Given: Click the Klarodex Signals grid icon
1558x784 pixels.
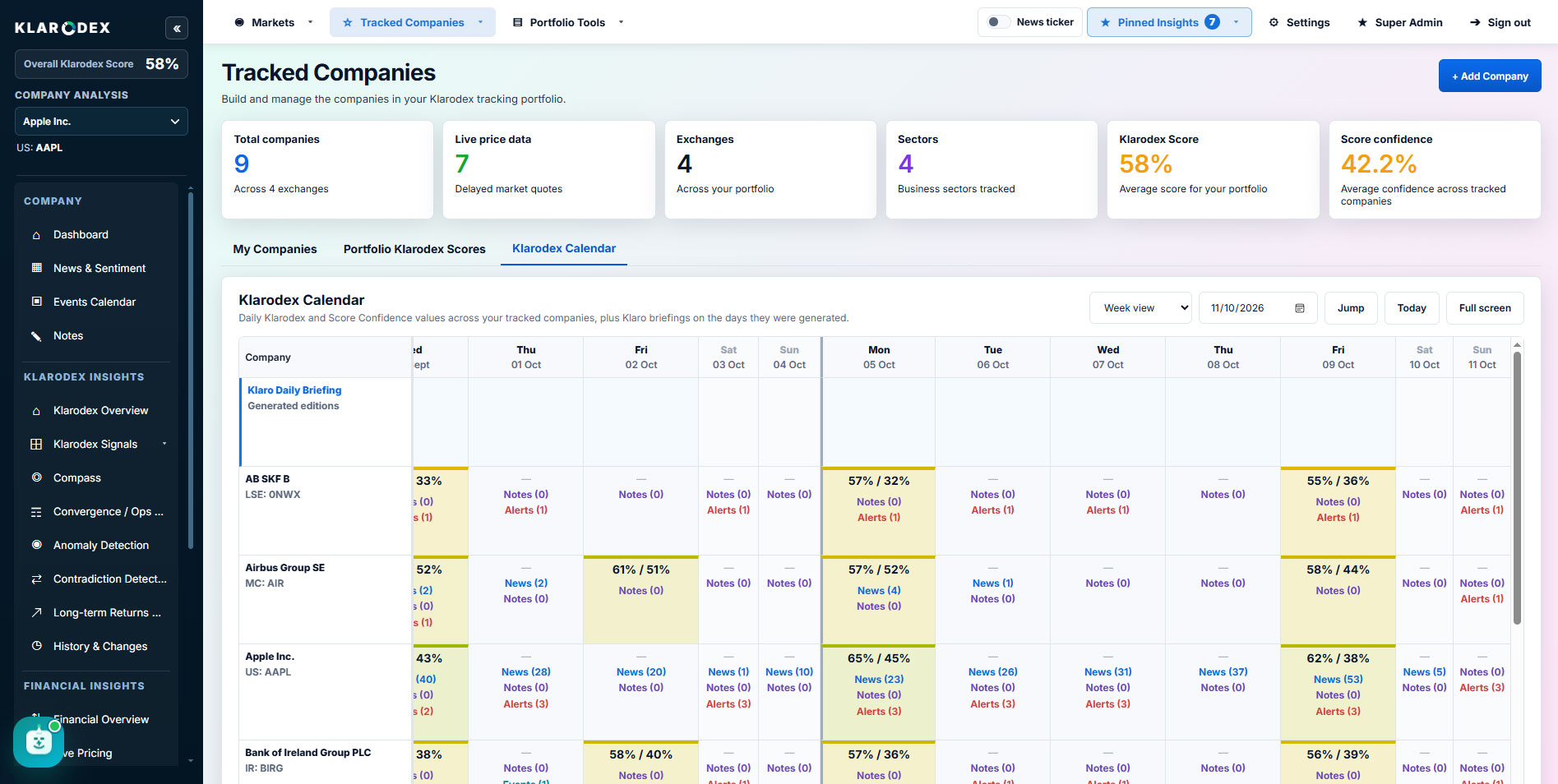Looking at the screenshot, I should pos(36,445).
